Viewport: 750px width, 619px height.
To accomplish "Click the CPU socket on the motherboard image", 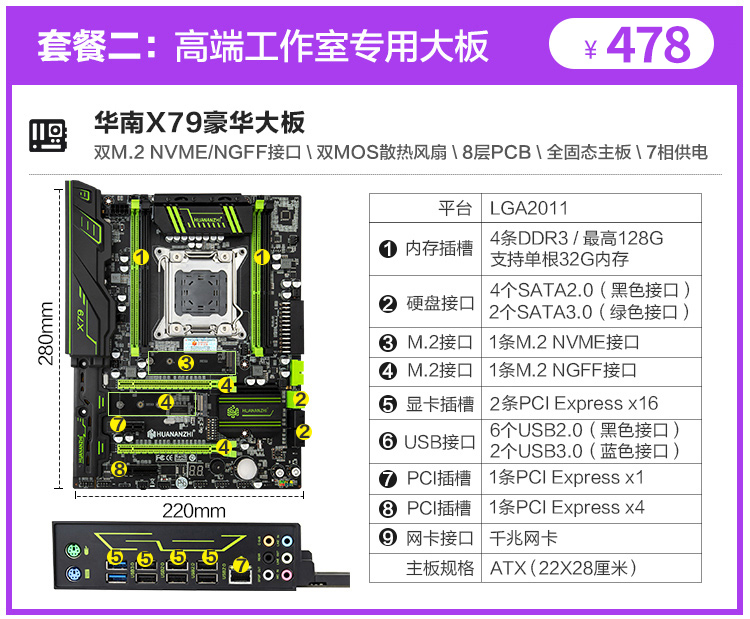I will click(x=200, y=291).
